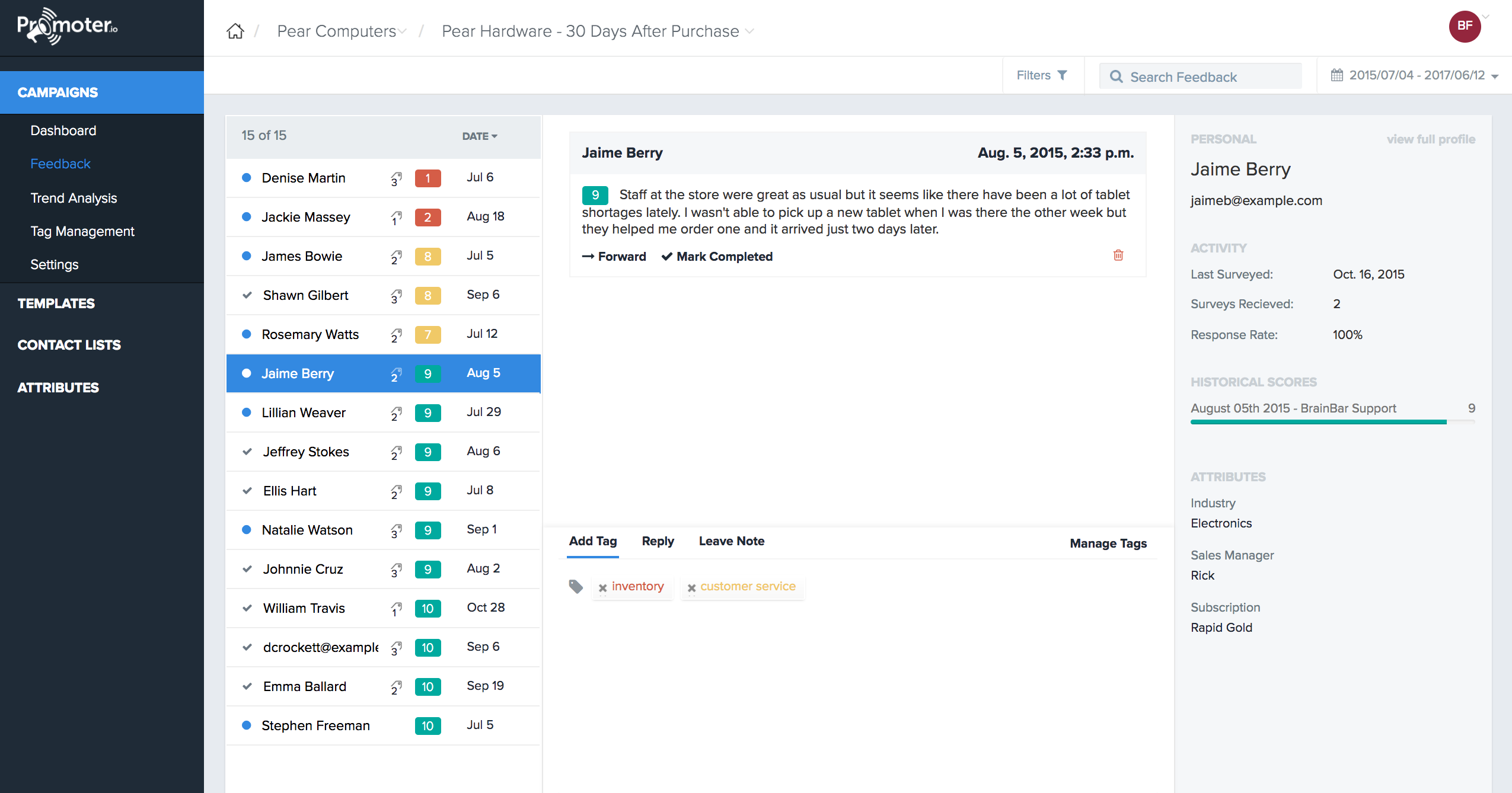Open view full profile link
Viewport: 1512px width, 793px height.
(x=1431, y=139)
